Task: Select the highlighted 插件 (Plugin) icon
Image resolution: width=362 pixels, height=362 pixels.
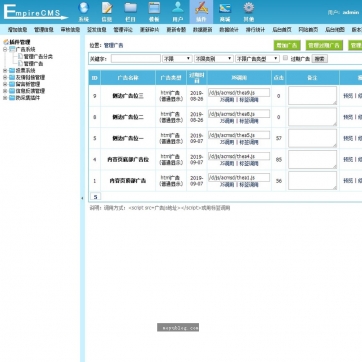Action: pyautogui.click(x=201, y=12)
